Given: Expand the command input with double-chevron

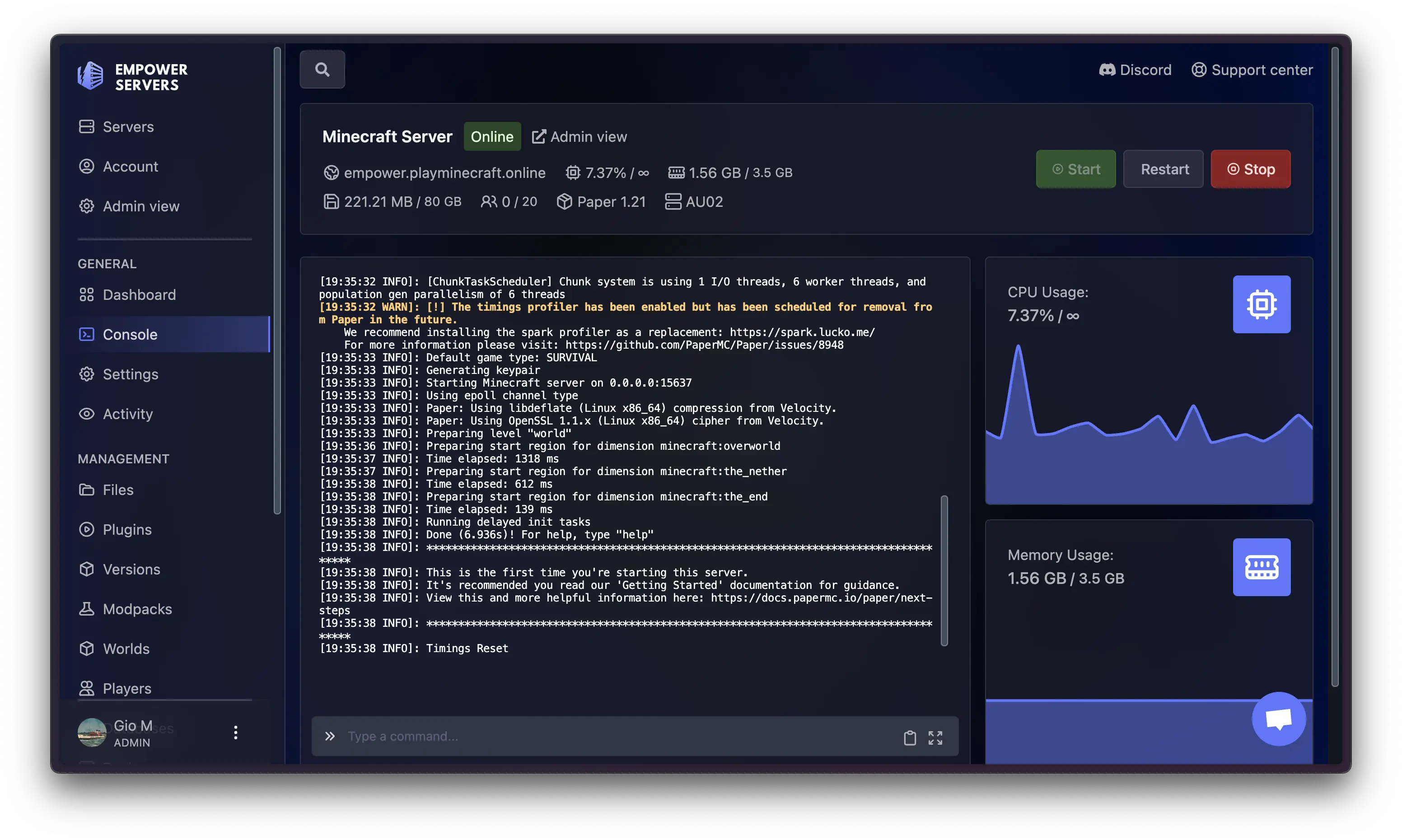Looking at the screenshot, I should point(330,736).
